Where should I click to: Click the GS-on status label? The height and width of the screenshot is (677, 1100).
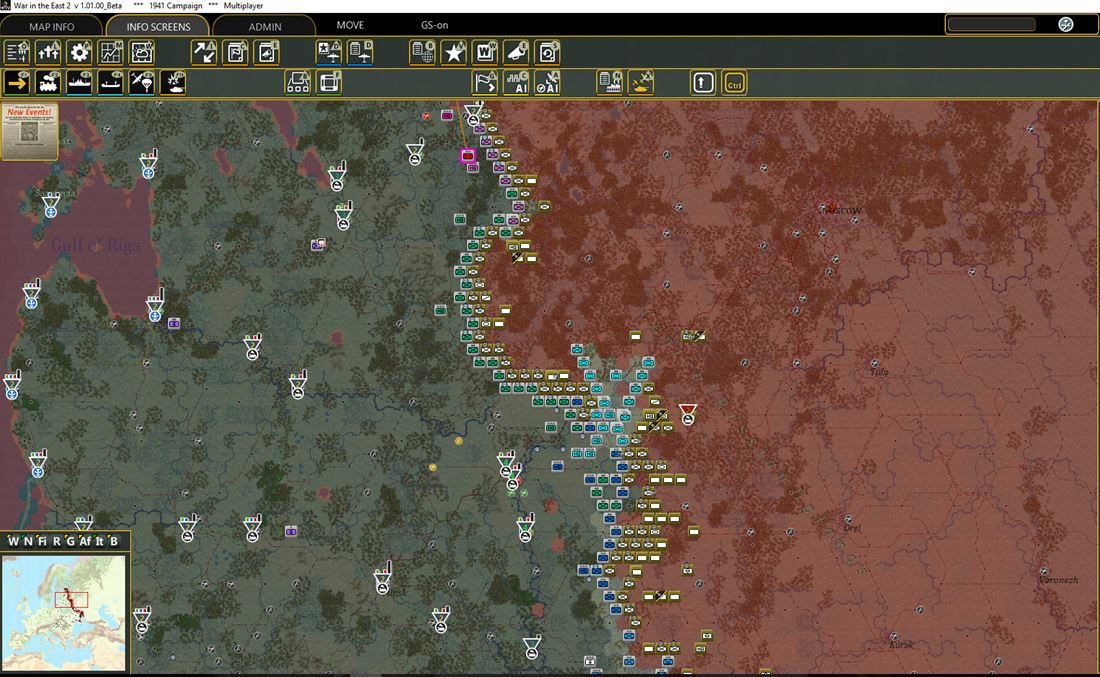pos(434,25)
